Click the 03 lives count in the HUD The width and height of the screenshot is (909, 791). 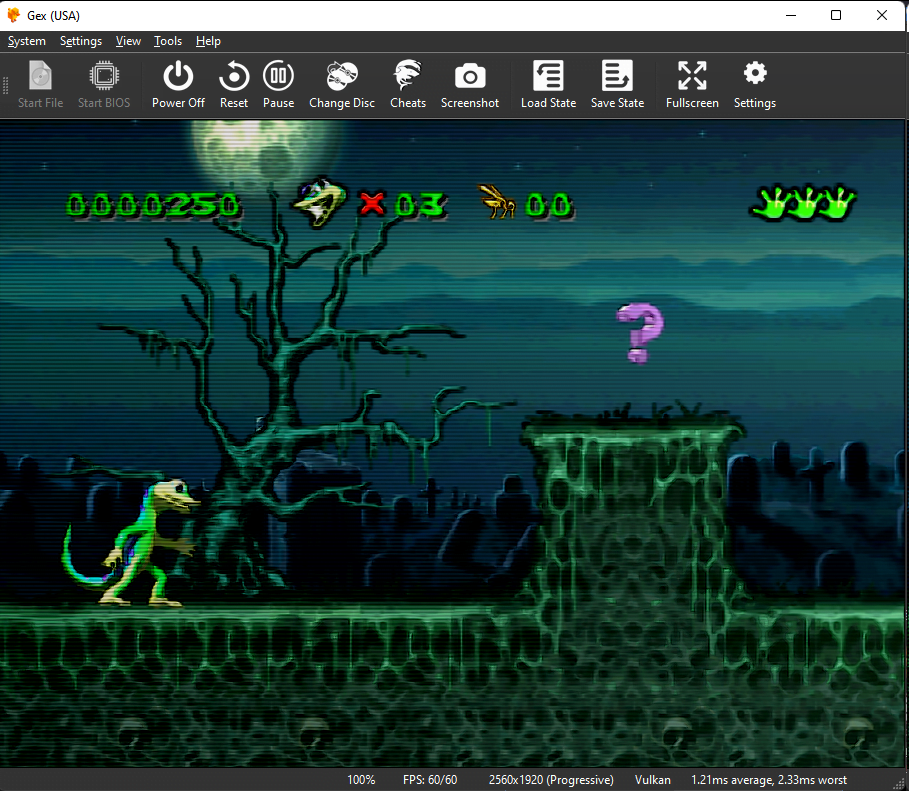coord(421,205)
